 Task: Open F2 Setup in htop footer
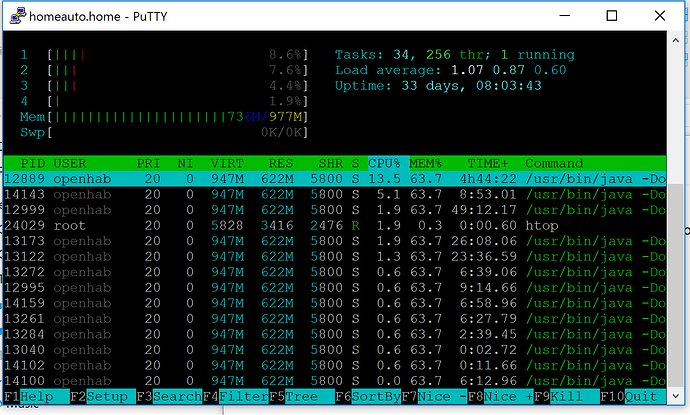(100, 396)
